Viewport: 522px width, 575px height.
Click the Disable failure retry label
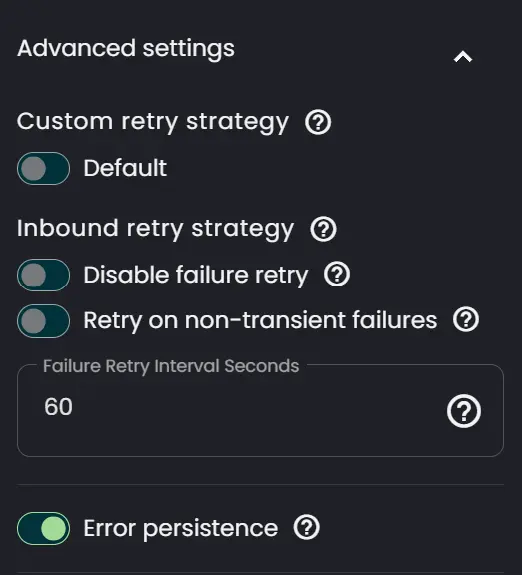click(196, 276)
